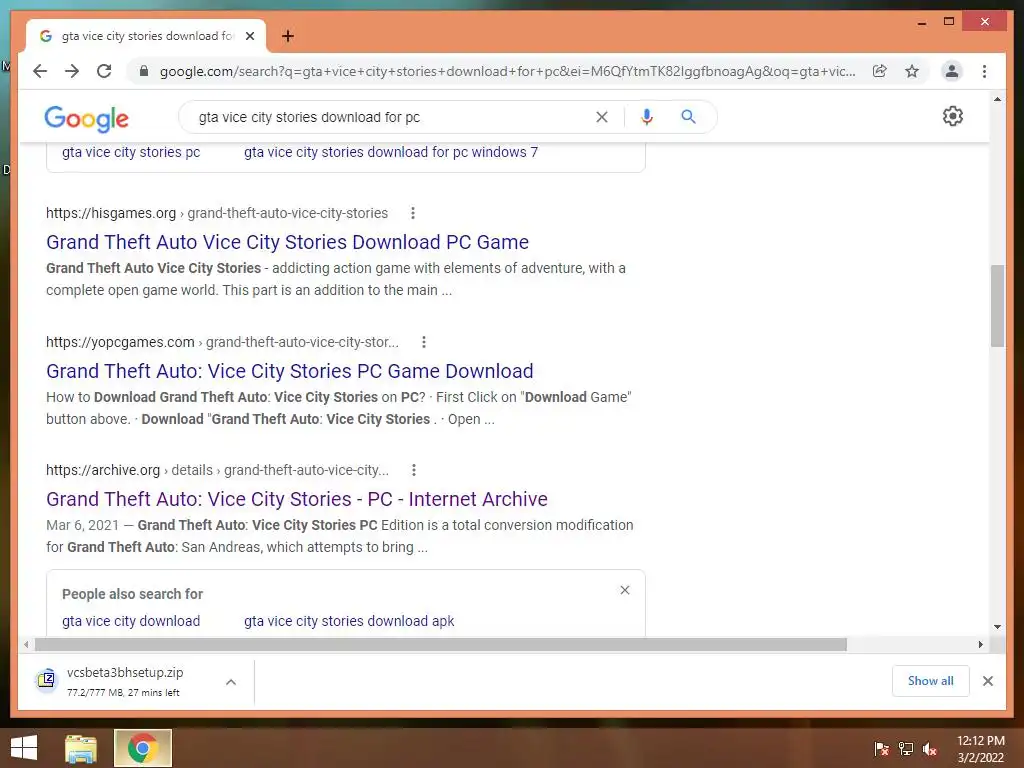Open the Chrome profile avatar

click(x=952, y=71)
